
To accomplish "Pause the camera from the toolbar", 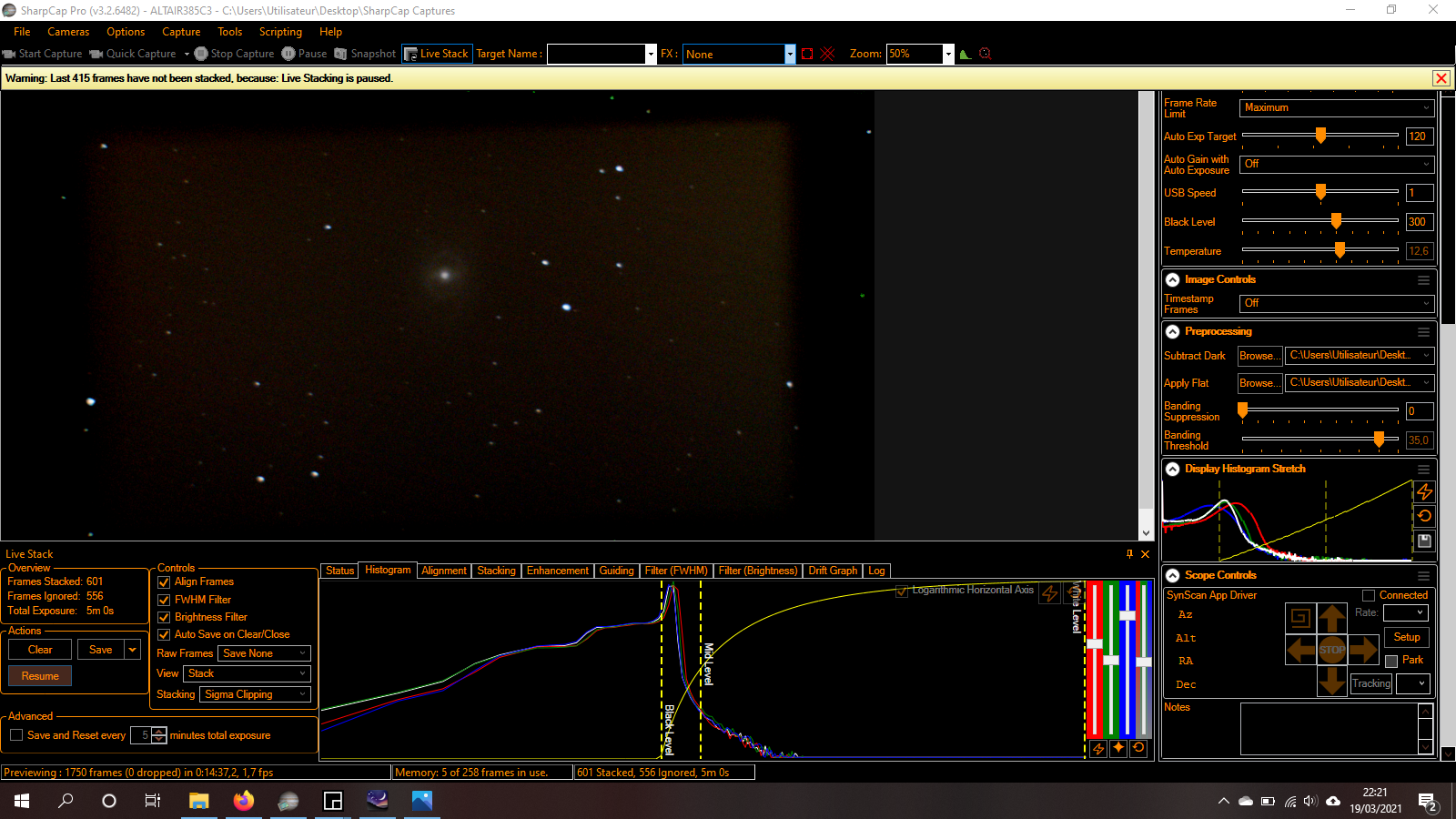I will pyautogui.click(x=304, y=54).
